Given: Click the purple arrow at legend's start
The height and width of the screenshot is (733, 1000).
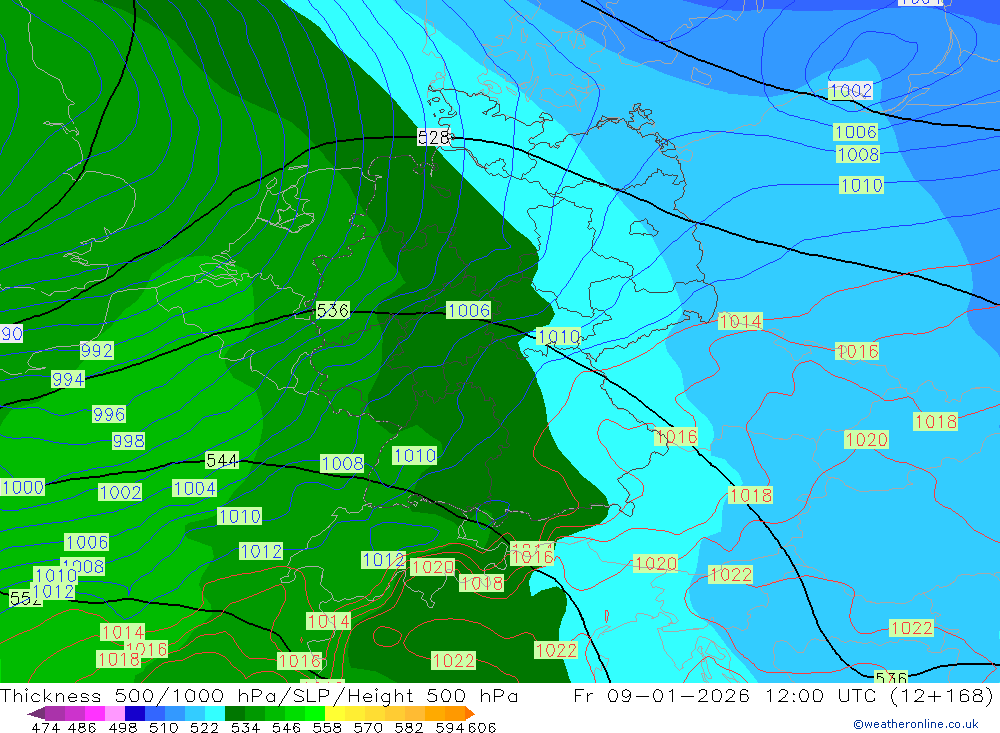Looking at the screenshot, I should [x=36, y=713].
